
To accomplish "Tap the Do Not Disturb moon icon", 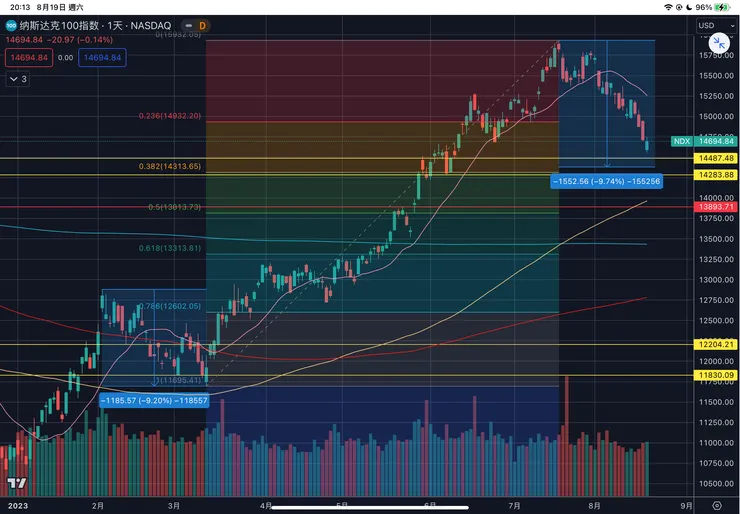I will click(x=689, y=7).
